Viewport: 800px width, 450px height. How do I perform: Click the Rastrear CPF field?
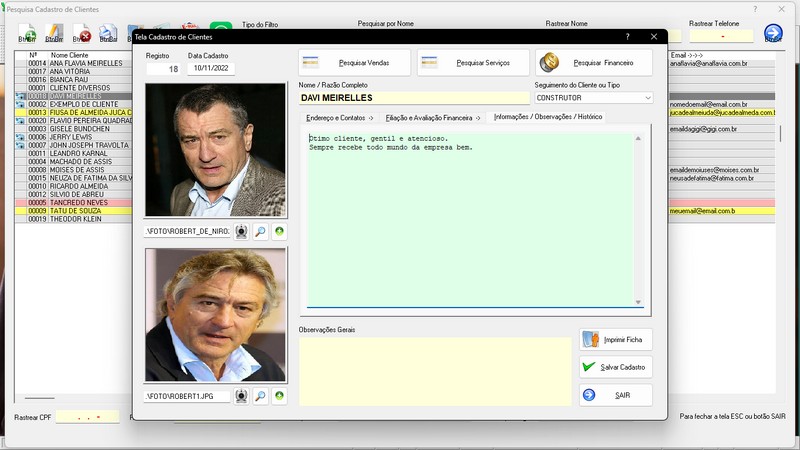coord(87,417)
